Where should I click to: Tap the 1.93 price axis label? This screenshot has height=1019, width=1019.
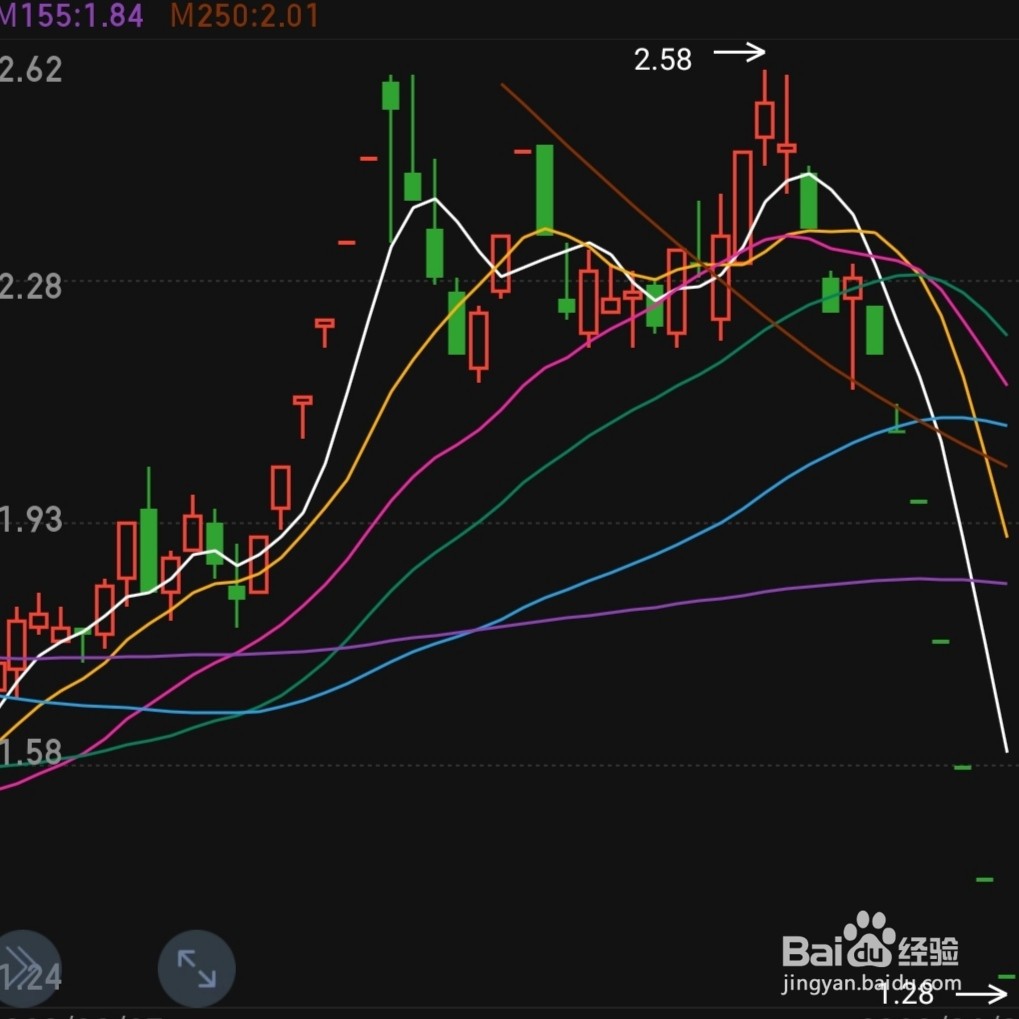click(x=31, y=520)
